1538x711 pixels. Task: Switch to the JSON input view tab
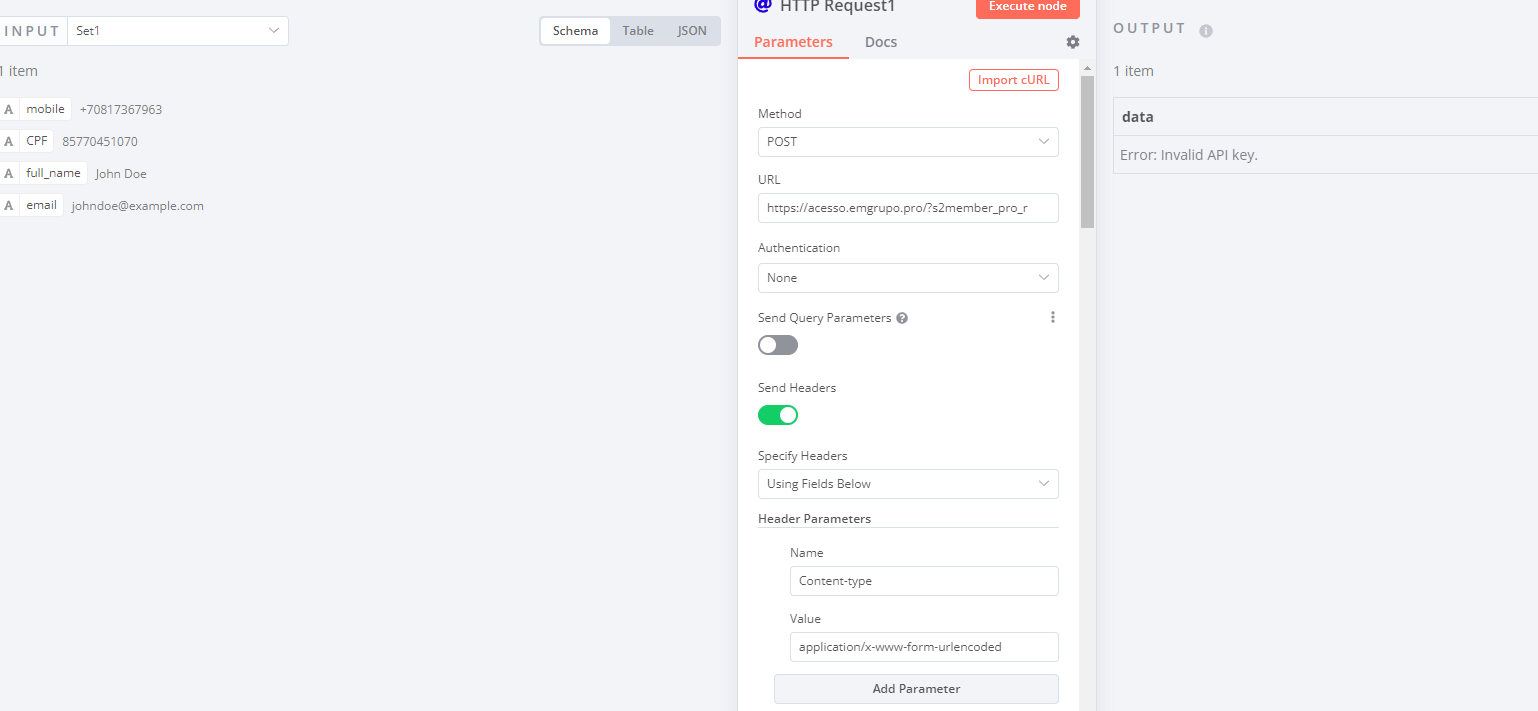(691, 30)
